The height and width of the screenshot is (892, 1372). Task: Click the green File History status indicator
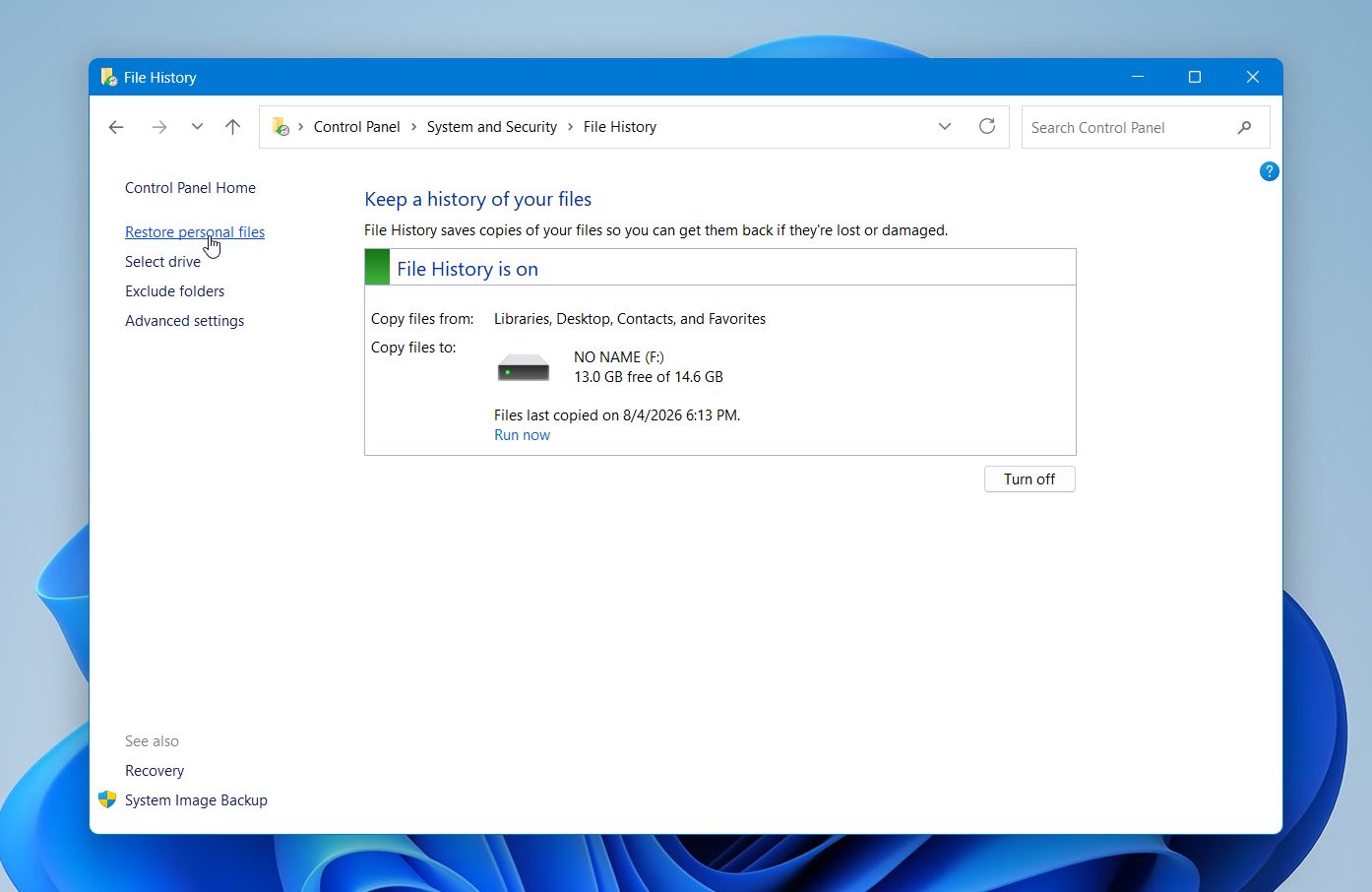pos(377,267)
